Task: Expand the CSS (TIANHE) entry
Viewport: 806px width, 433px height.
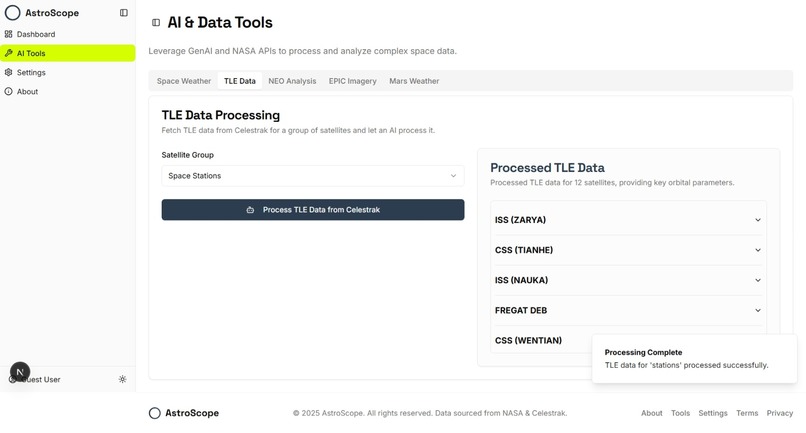Action: tap(628, 250)
